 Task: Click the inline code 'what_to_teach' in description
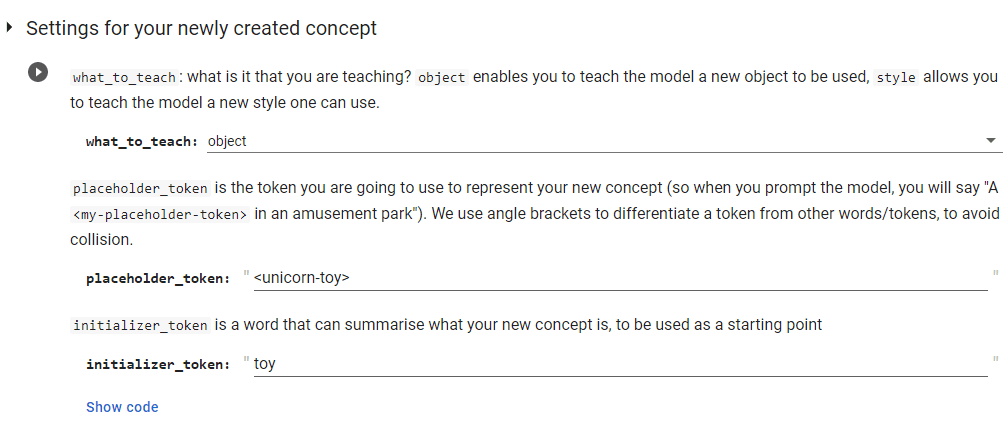(x=125, y=77)
